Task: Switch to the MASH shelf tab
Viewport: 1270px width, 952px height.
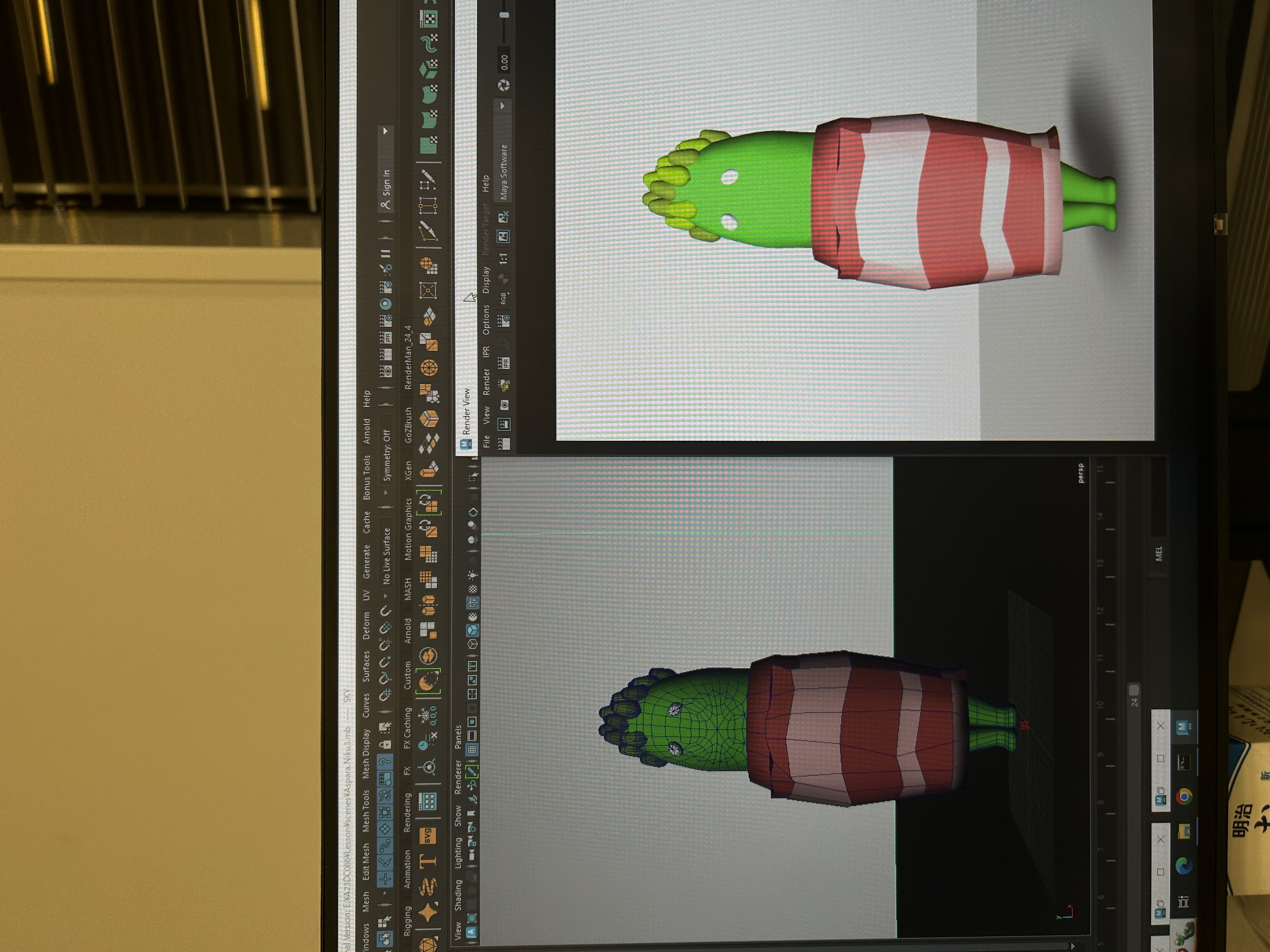Action: 408,589
